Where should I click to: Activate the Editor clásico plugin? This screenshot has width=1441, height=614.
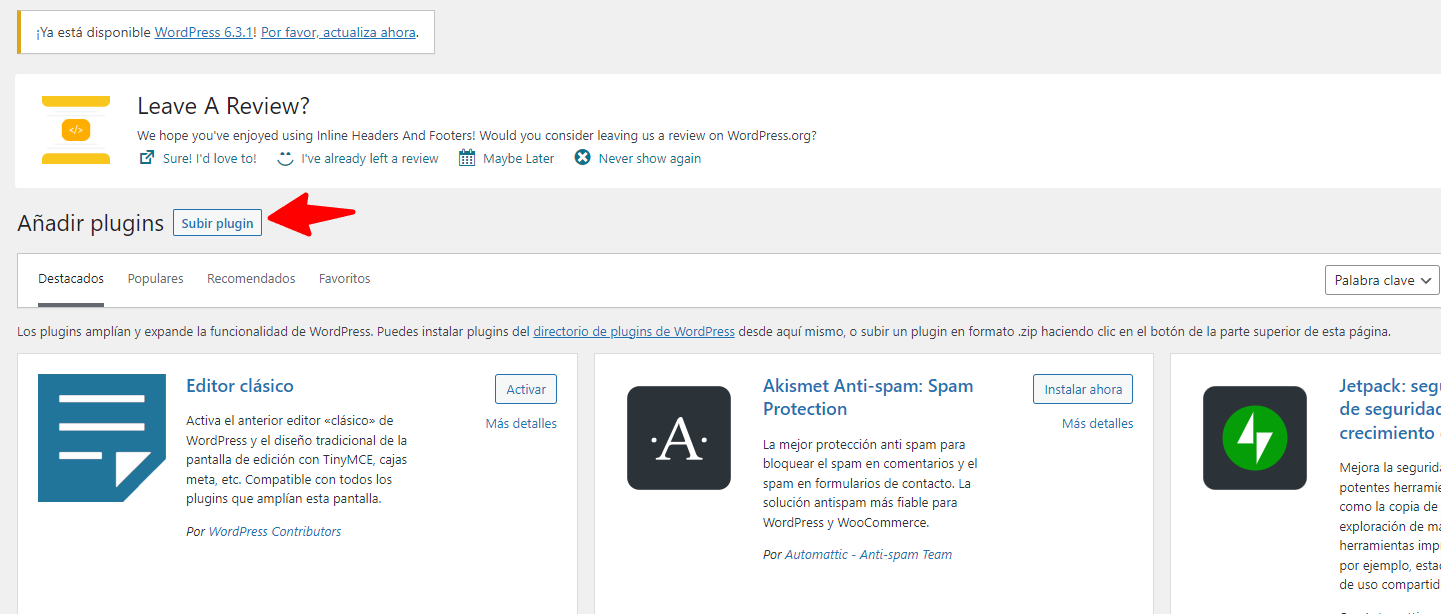(x=526, y=389)
